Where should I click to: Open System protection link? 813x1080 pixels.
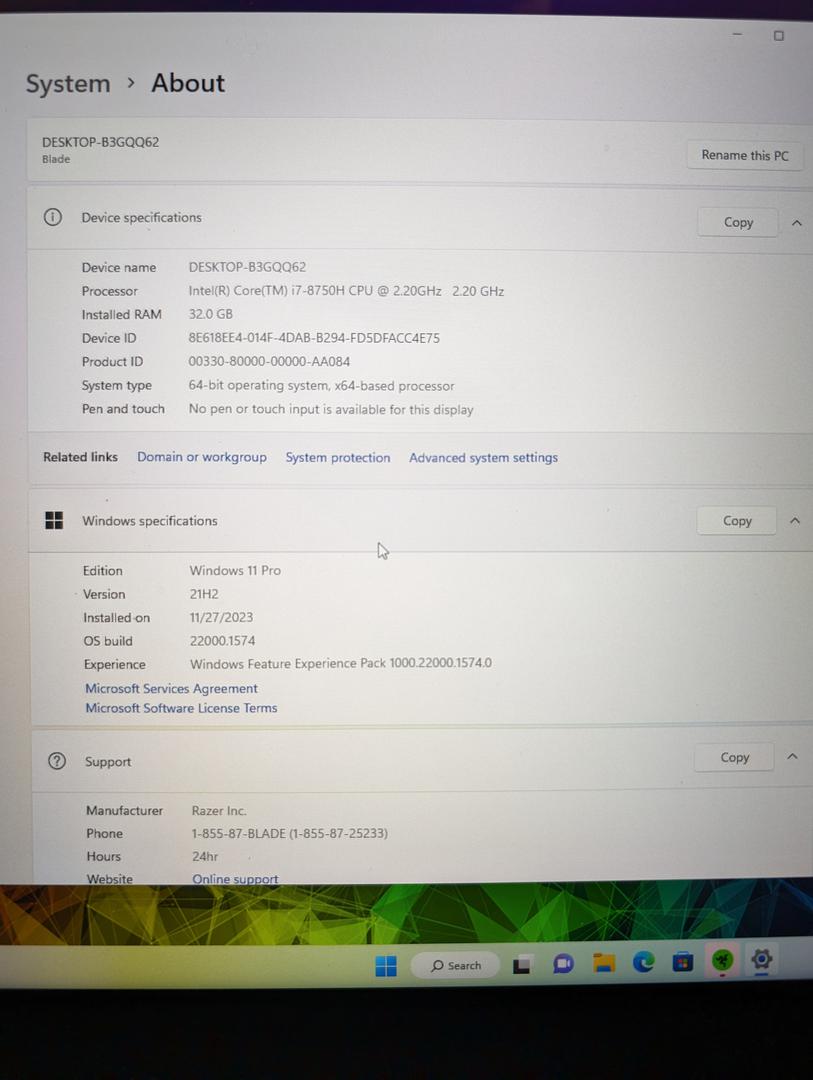[338, 457]
